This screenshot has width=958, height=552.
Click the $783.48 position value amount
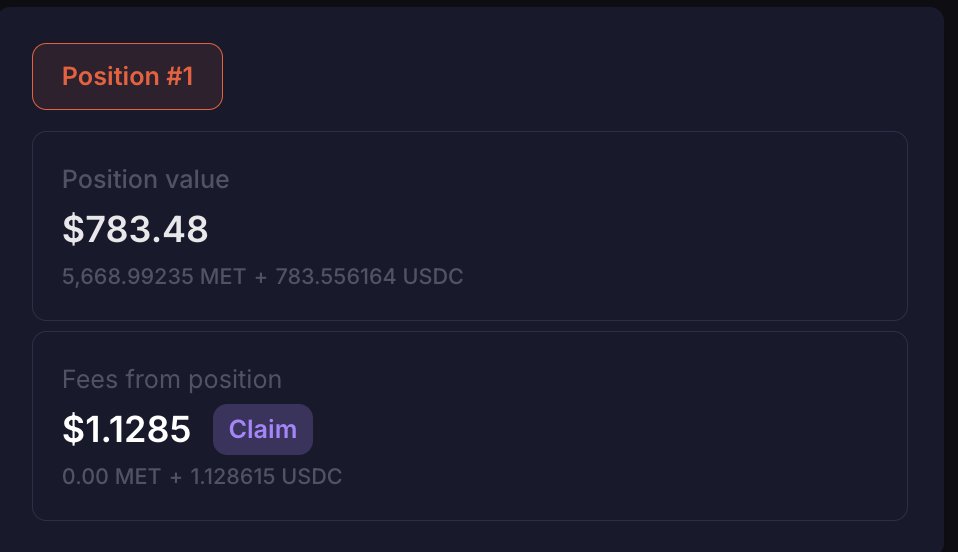(x=135, y=230)
